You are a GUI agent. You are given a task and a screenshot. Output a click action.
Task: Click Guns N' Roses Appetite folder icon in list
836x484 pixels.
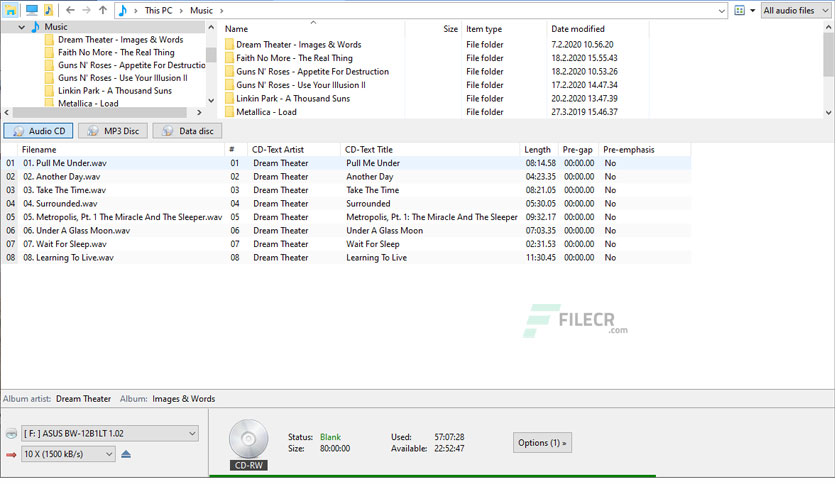coord(229,71)
